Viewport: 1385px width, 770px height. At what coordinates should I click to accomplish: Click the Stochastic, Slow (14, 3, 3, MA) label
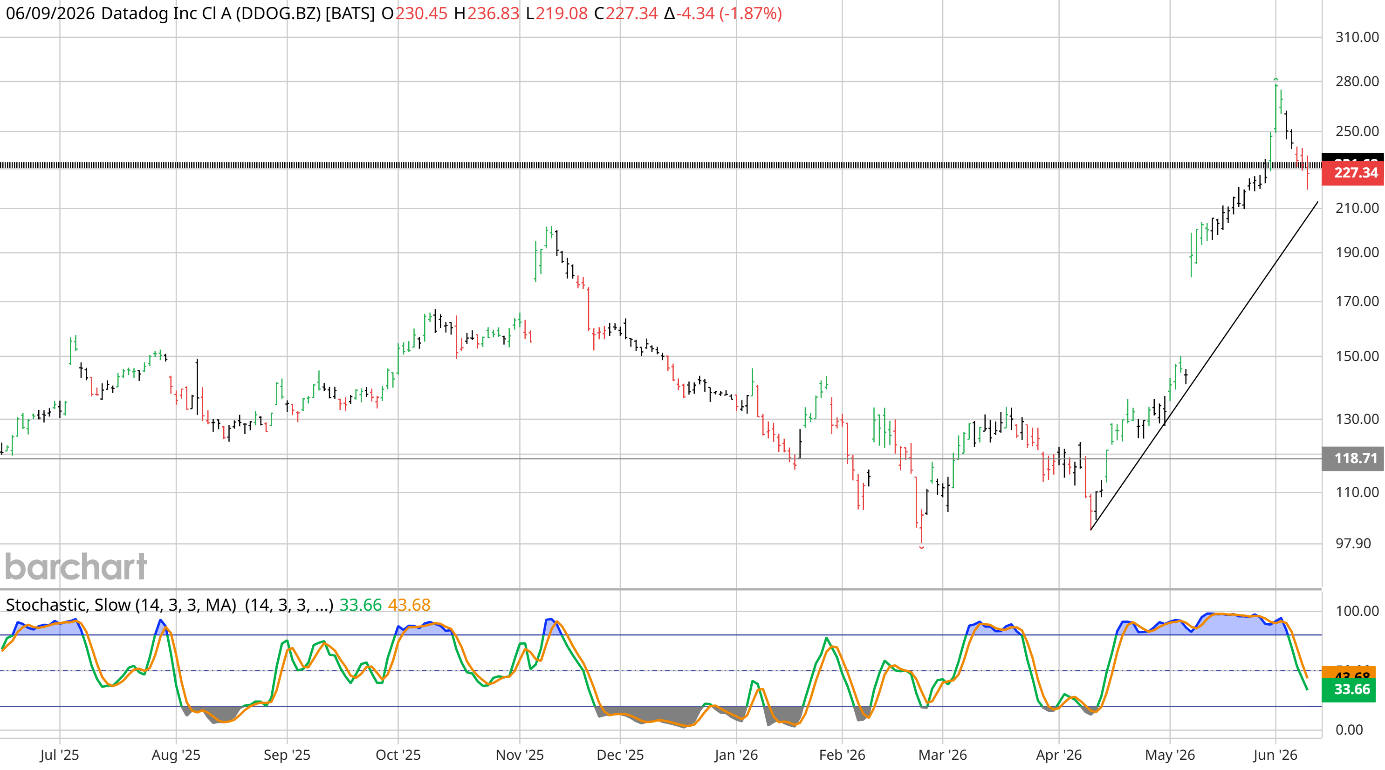click(x=123, y=605)
